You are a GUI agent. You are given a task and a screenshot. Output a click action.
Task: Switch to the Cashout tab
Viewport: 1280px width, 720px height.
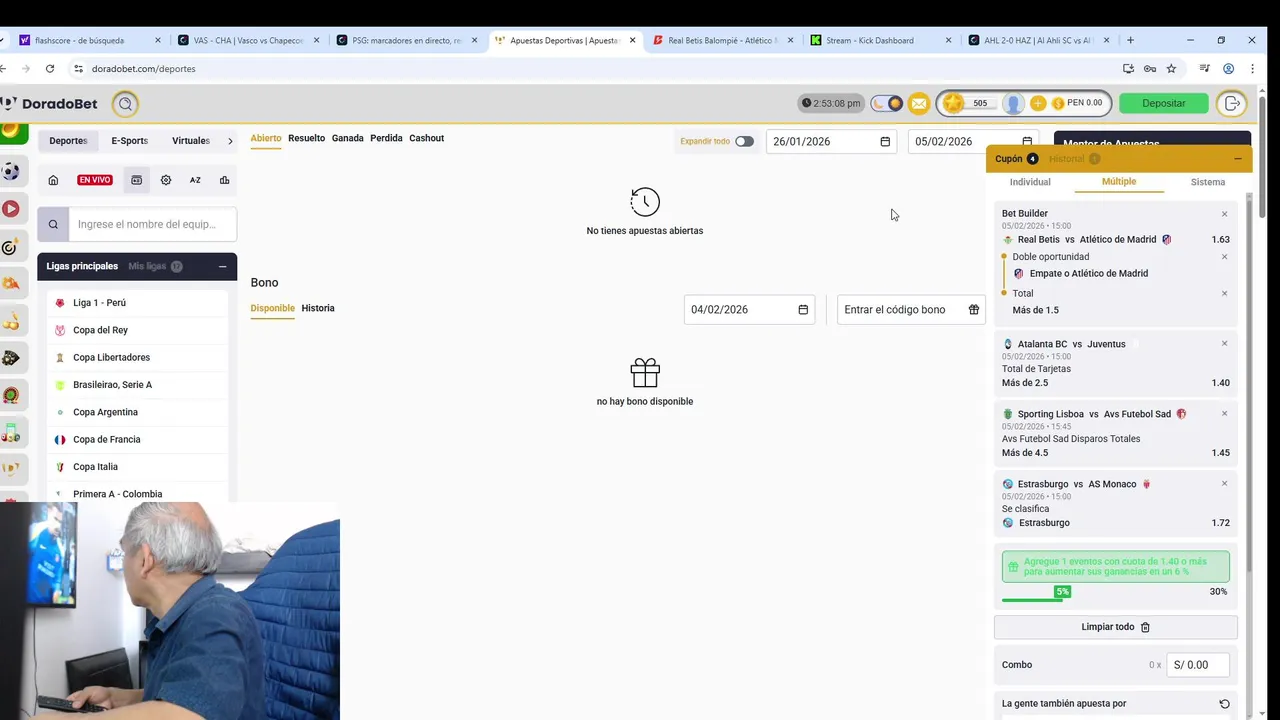(x=426, y=138)
